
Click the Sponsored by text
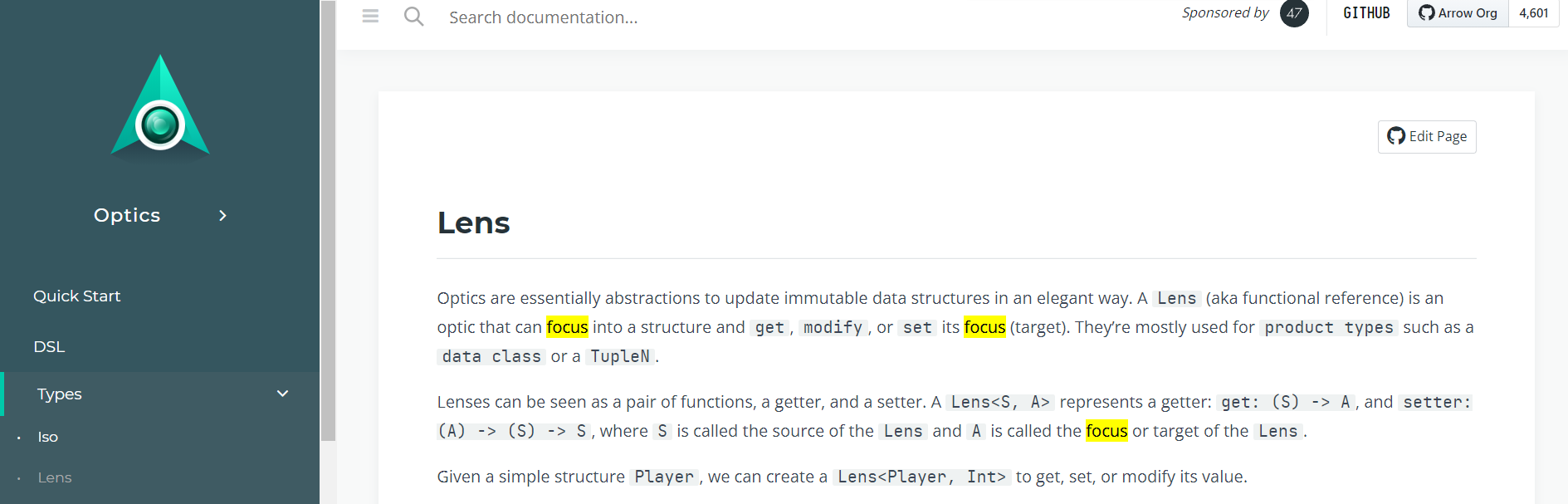tap(1225, 13)
